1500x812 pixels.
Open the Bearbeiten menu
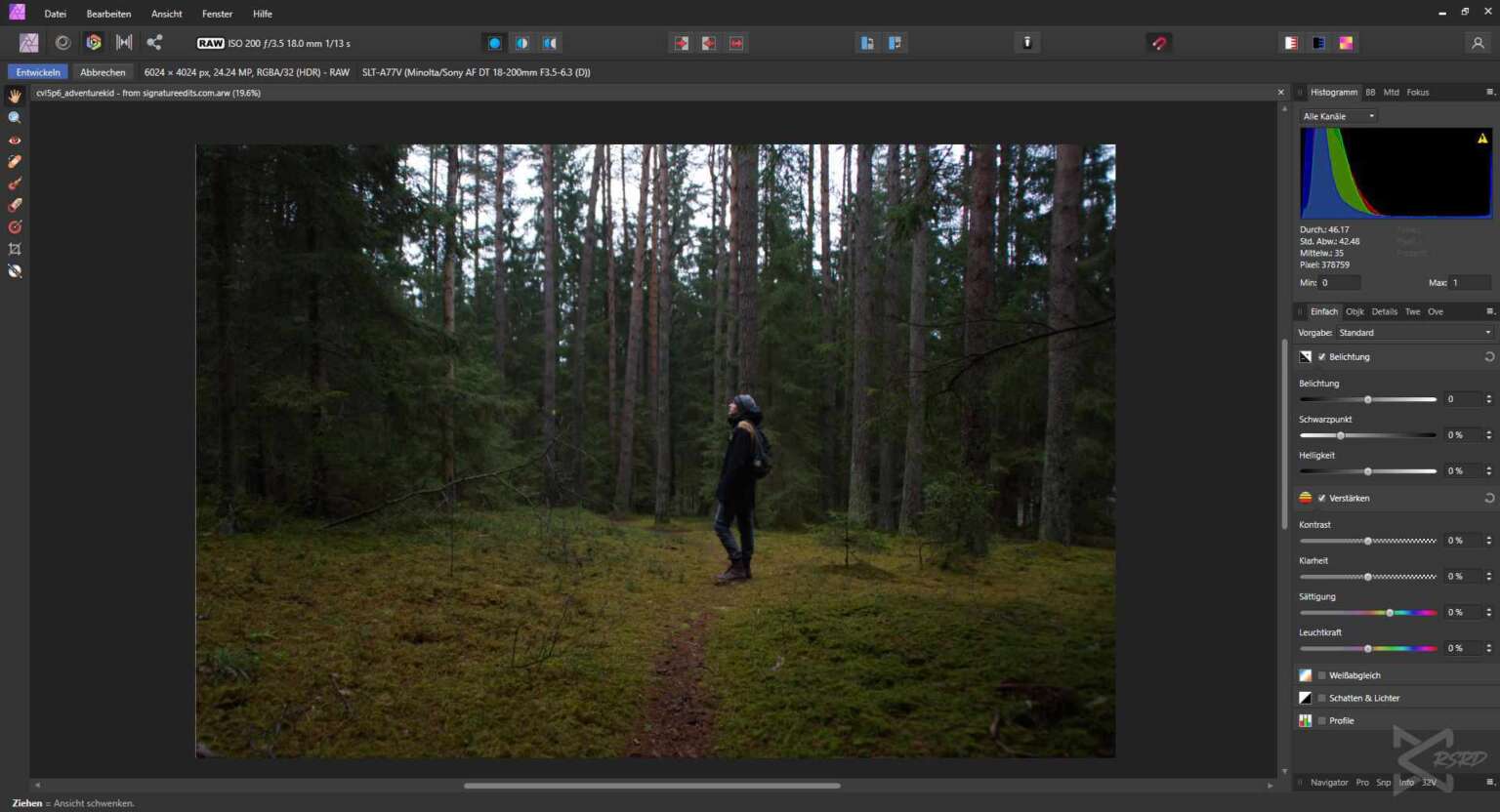(x=108, y=14)
